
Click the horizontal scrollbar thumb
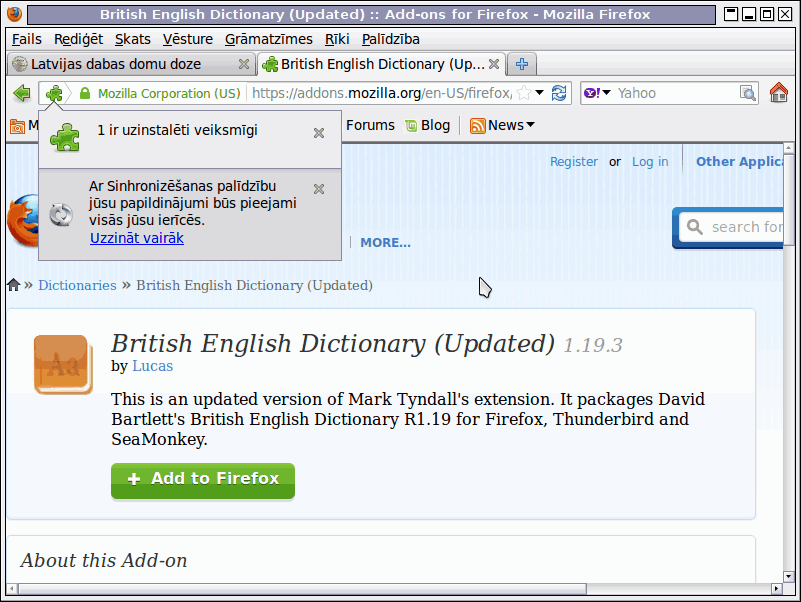[x=302, y=589]
